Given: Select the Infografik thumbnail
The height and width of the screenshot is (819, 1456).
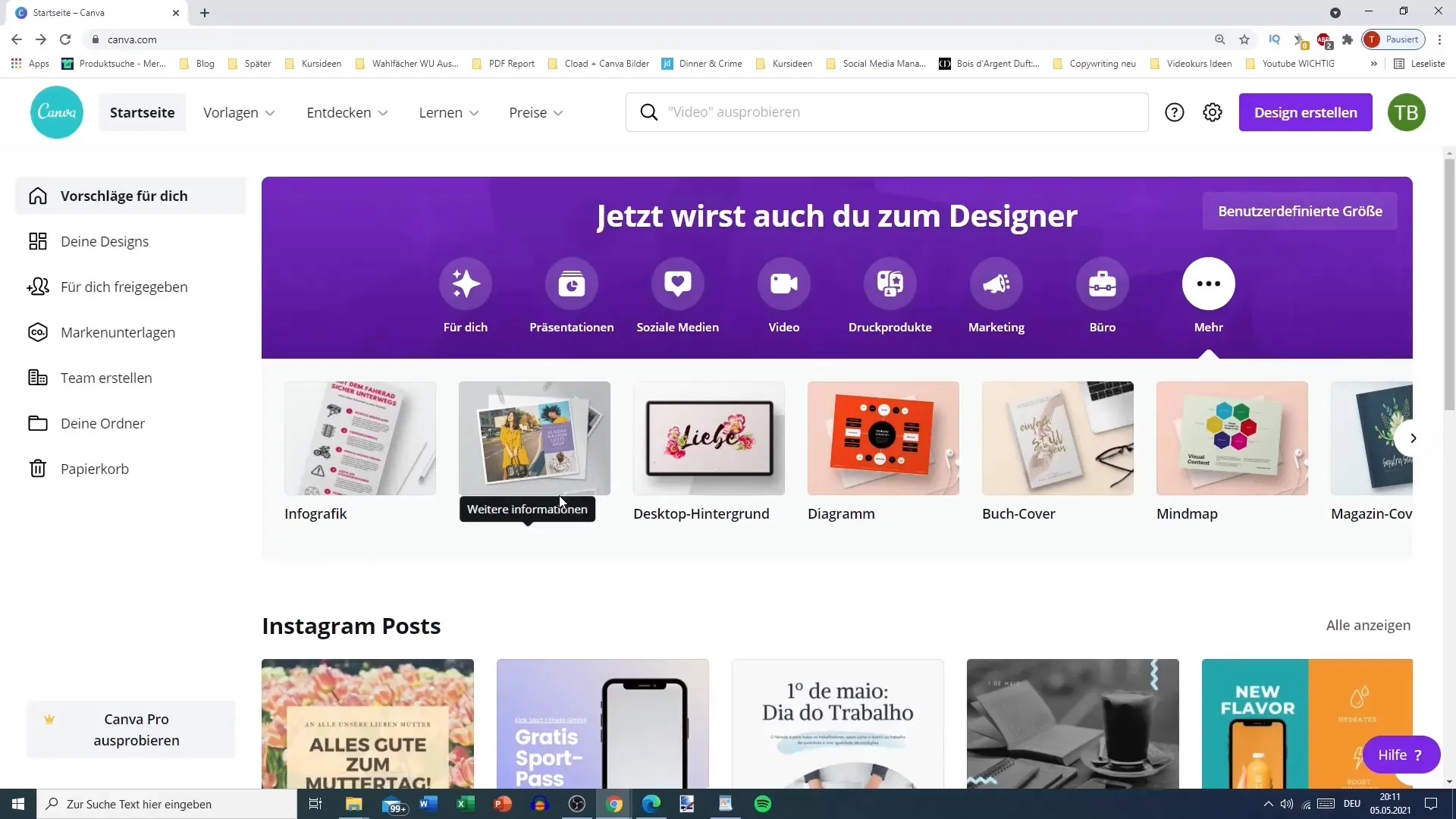Looking at the screenshot, I should [360, 438].
